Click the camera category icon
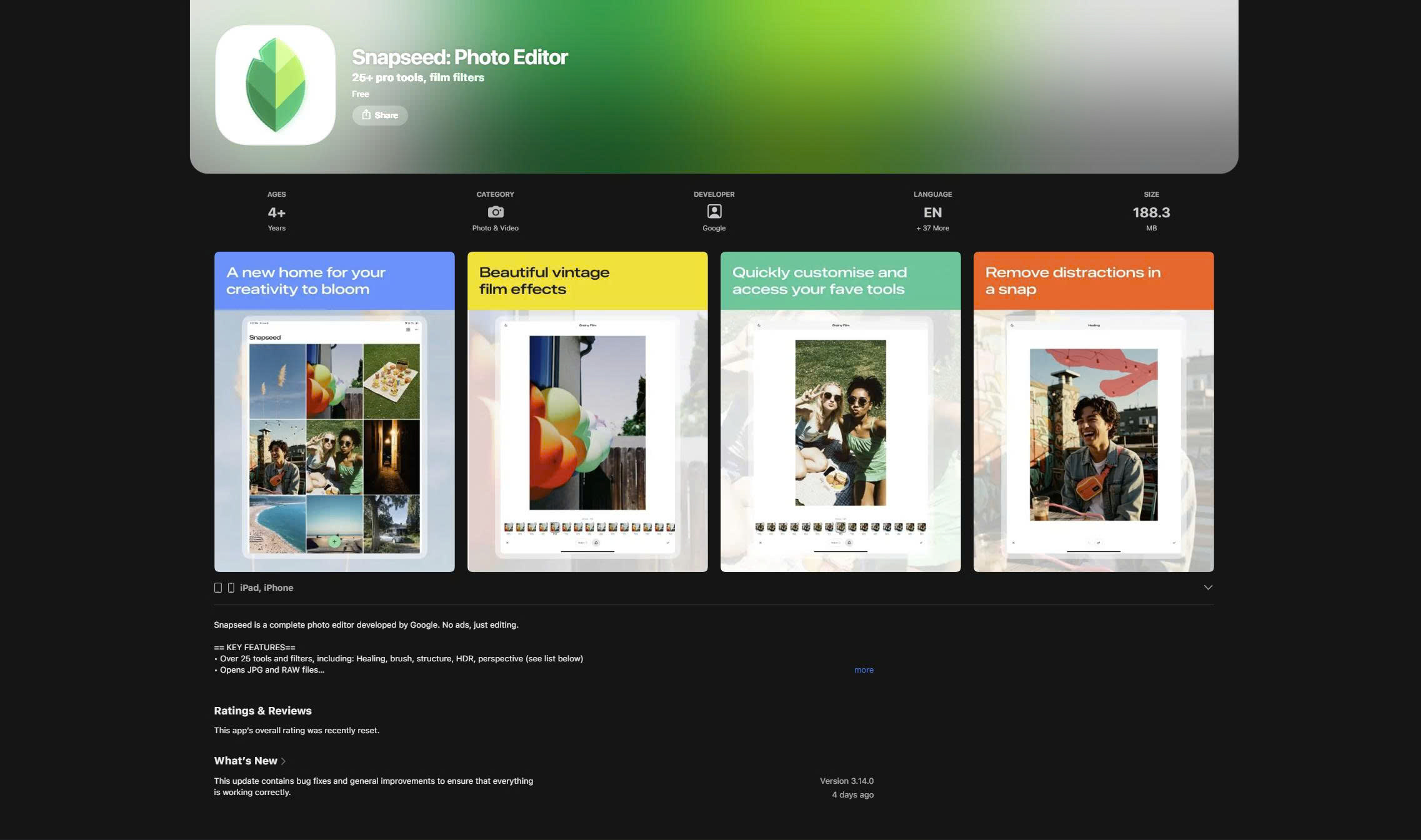 click(496, 212)
